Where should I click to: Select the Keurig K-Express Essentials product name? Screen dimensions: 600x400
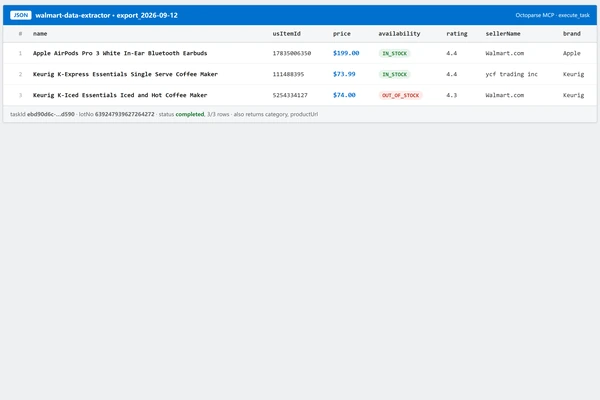125,74
